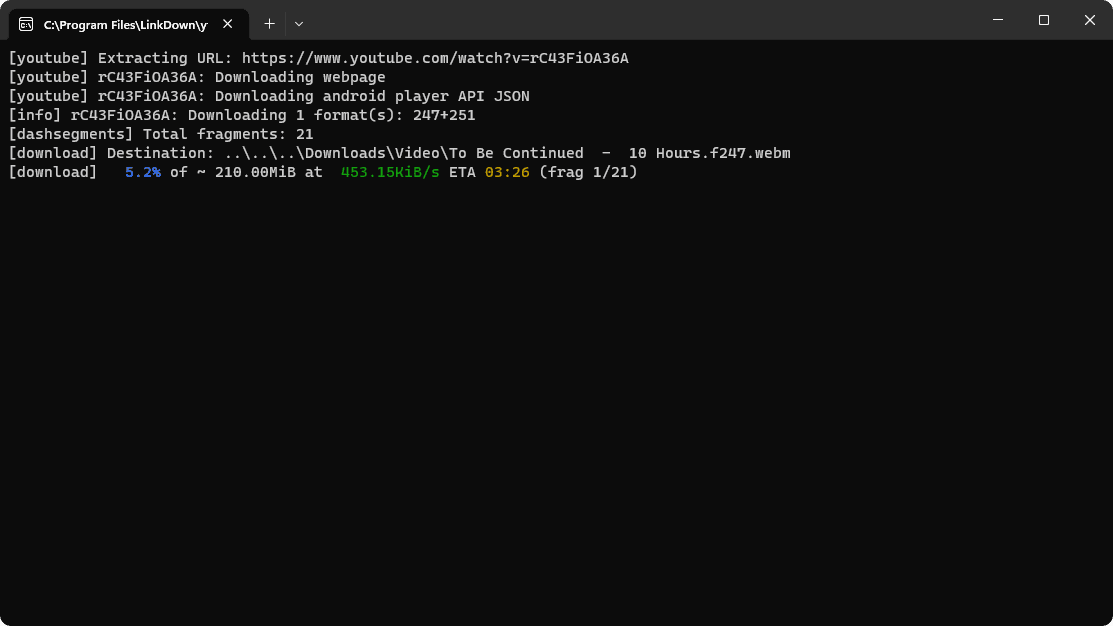Open a new terminal tab
The height and width of the screenshot is (626, 1113).
[269, 23]
